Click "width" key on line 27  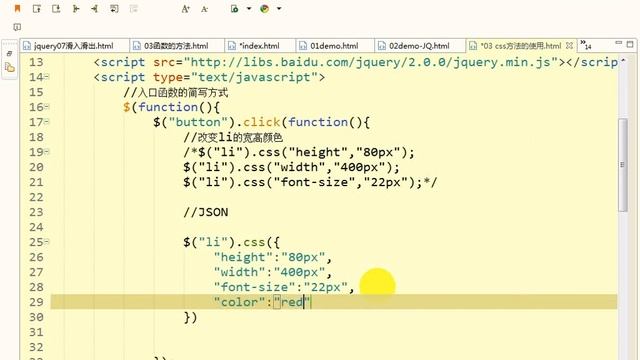240,272
